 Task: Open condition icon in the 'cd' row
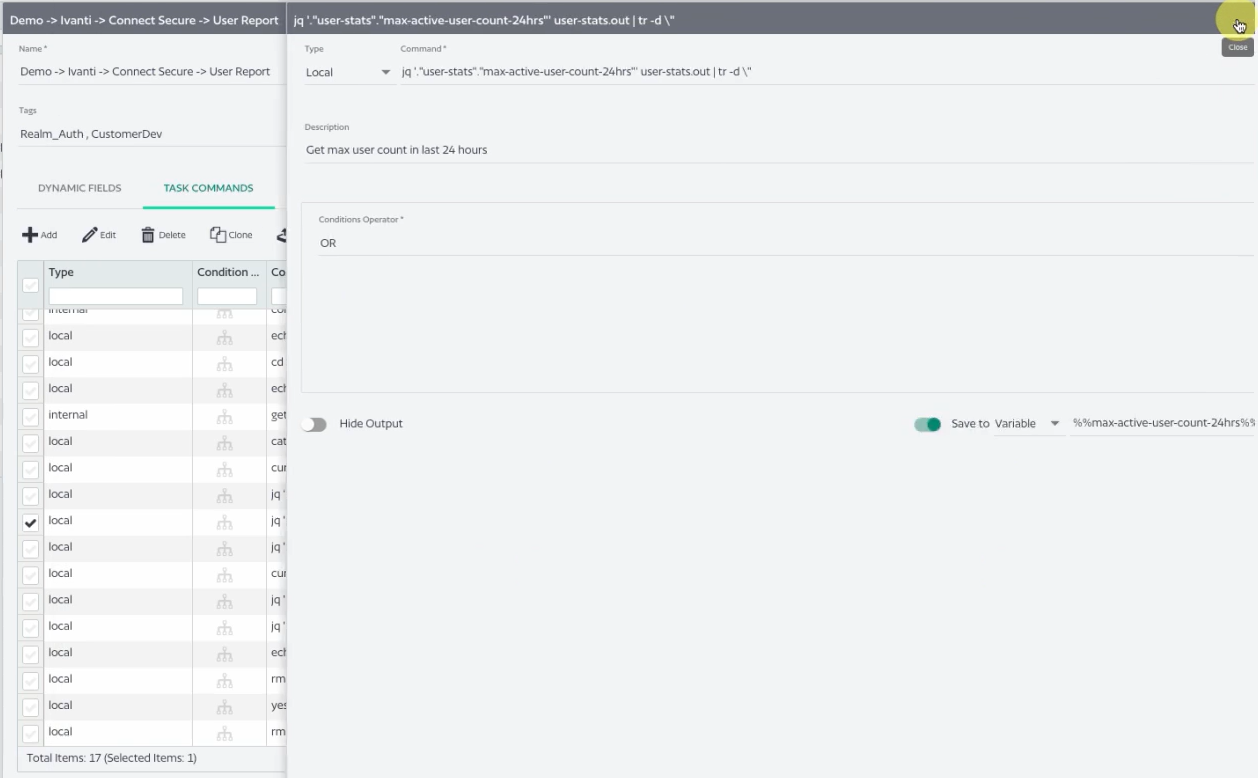click(225, 362)
